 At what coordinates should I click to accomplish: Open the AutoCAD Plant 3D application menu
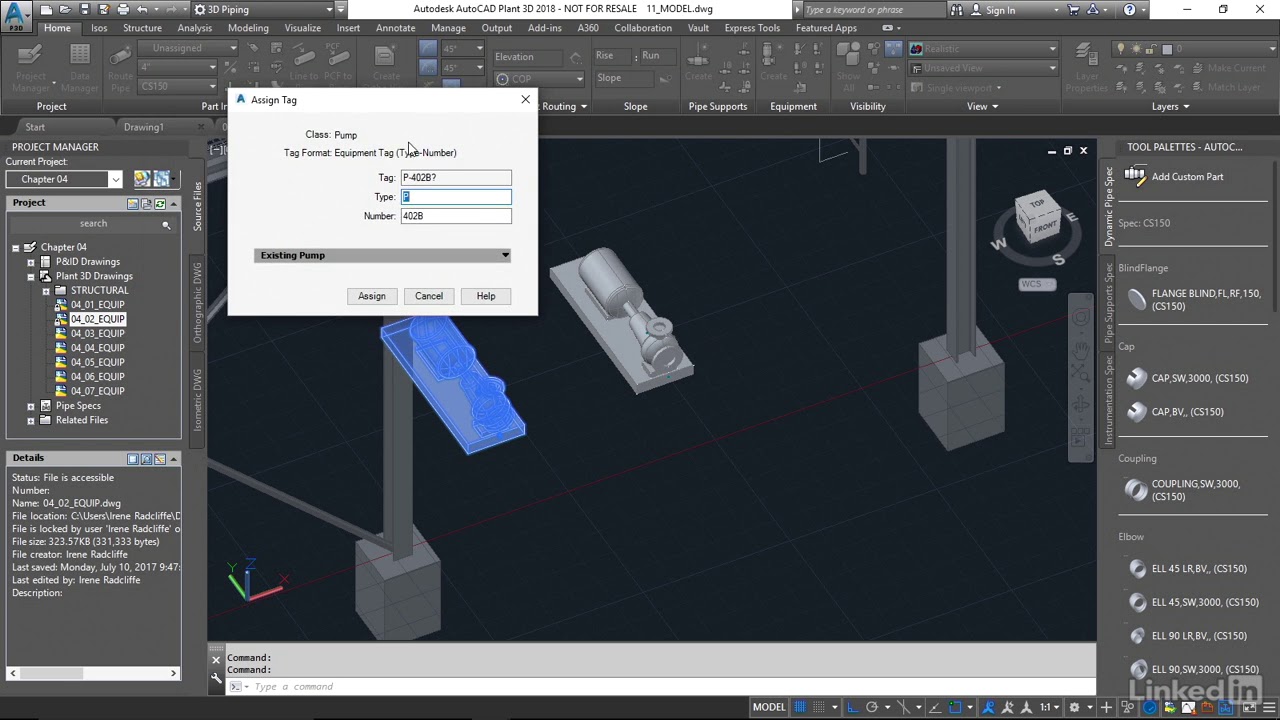click(x=15, y=15)
